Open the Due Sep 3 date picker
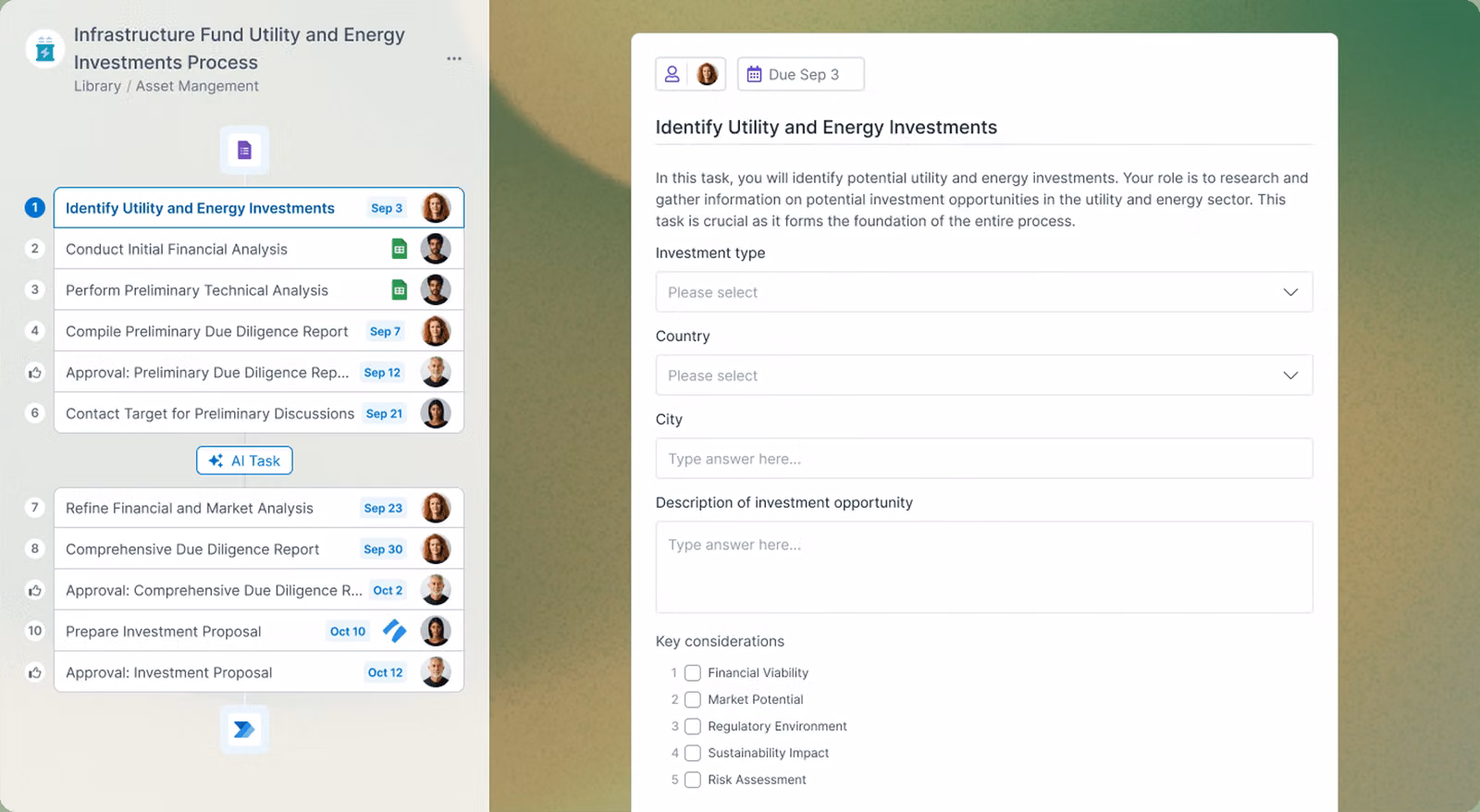 coord(801,74)
